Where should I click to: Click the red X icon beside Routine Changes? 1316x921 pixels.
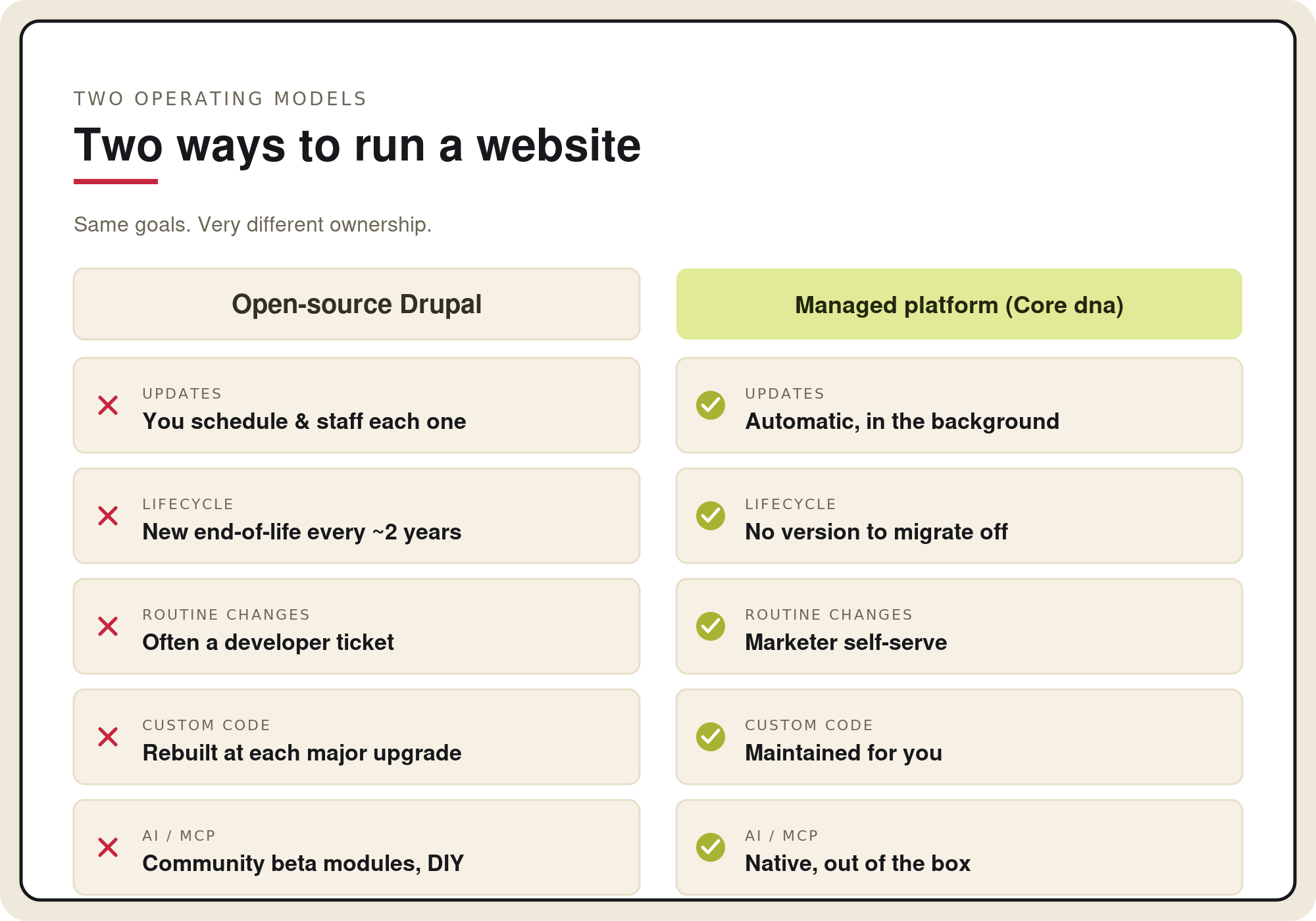(x=108, y=626)
